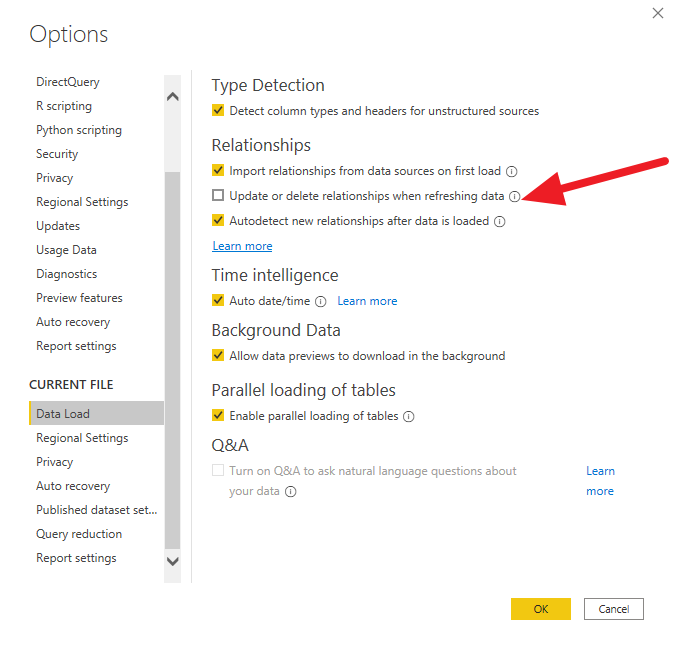Select Data Load under CURRENT FILE
Viewport: 674px width, 649px height.
point(96,413)
